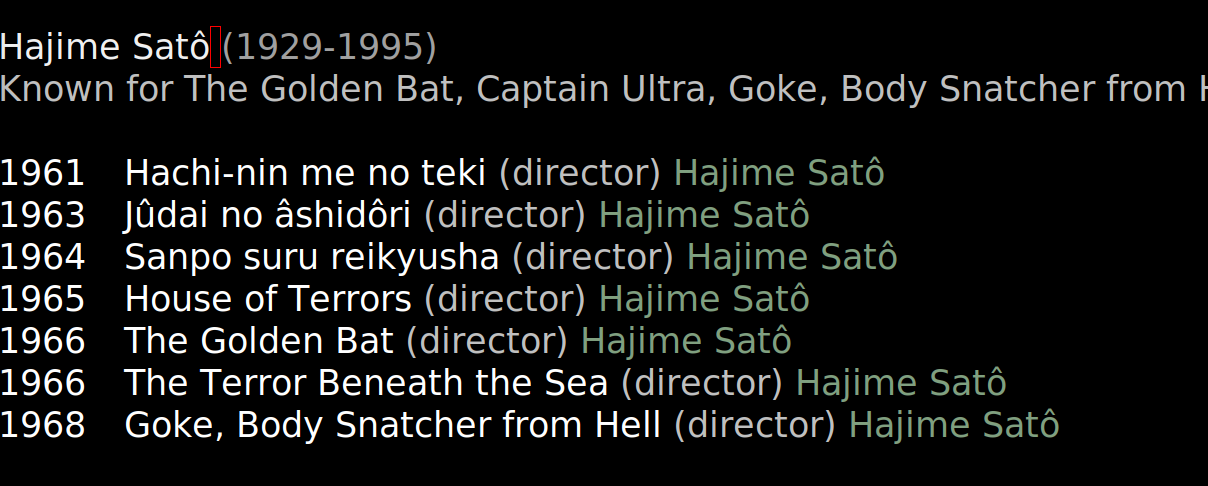Click green Hajime Satô name beside House of Terrors

pyautogui.click(x=704, y=299)
